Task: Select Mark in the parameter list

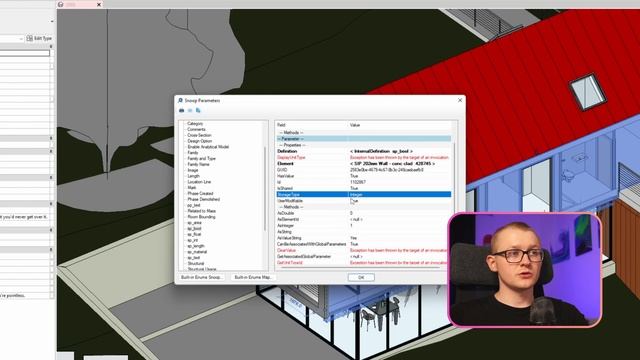Action: point(192,188)
